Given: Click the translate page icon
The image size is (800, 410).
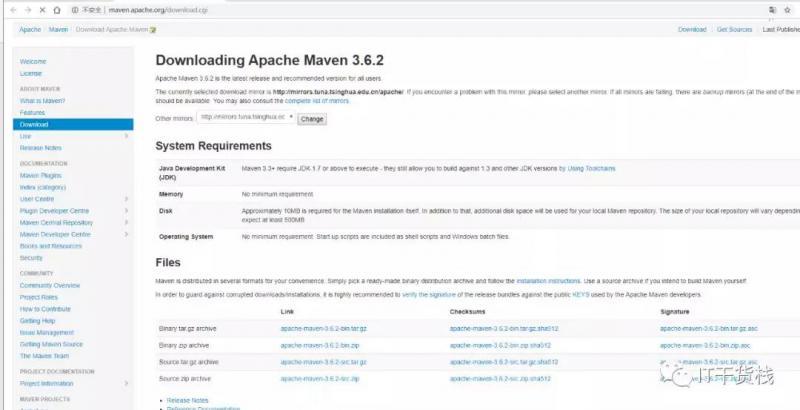Looking at the screenshot, I should [x=772, y=10].
